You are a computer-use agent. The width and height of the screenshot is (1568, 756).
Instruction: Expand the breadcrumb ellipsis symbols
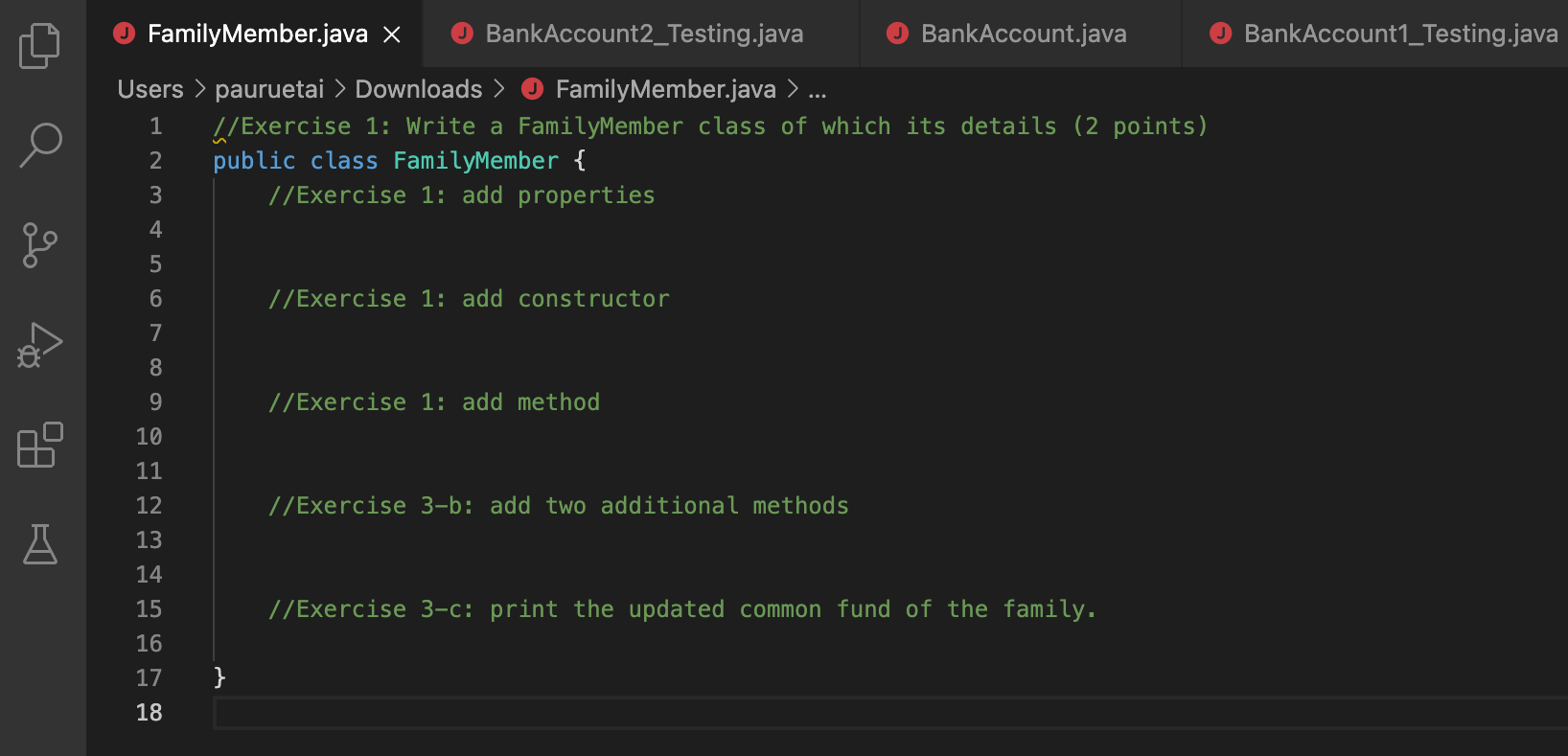(x=817, y=90)
